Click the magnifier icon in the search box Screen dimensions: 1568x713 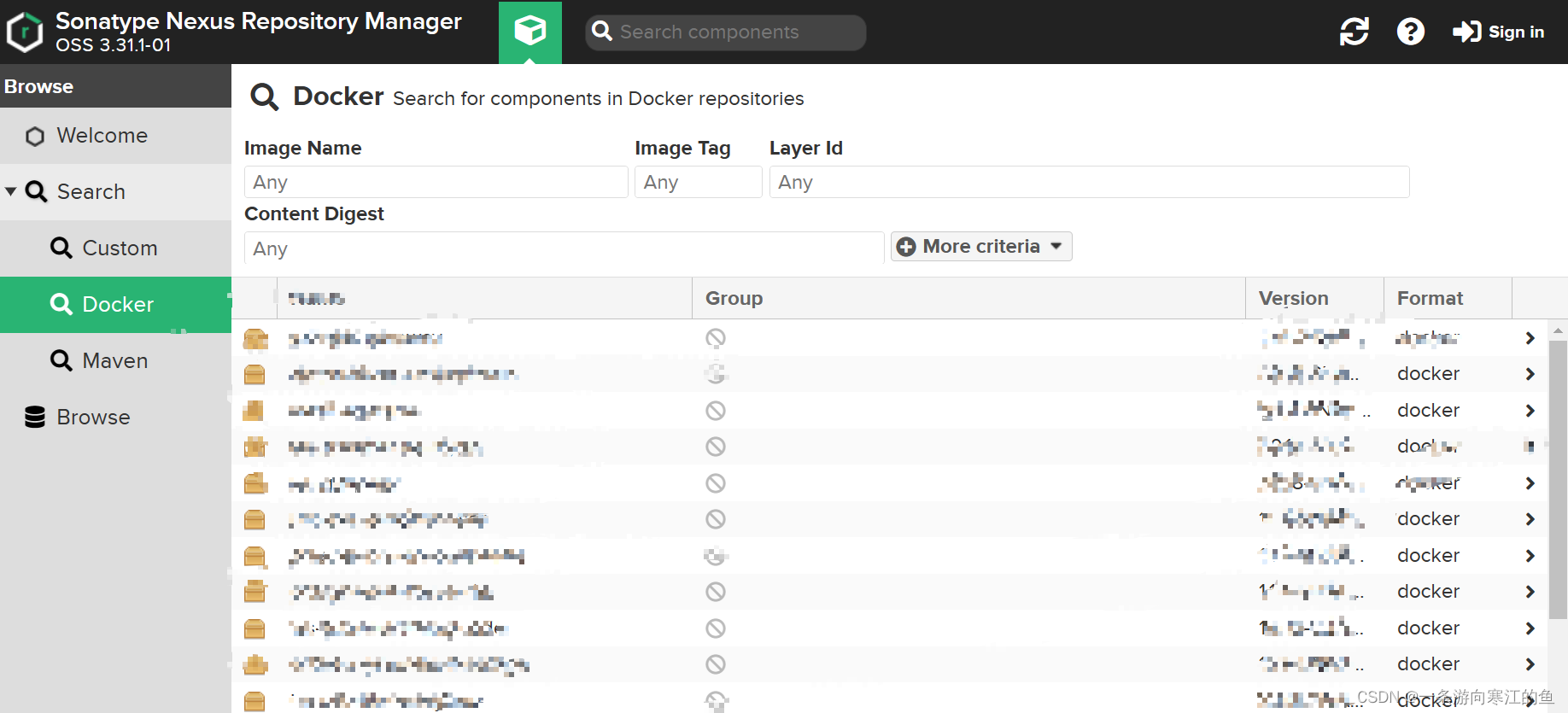[x=602, y=32]
